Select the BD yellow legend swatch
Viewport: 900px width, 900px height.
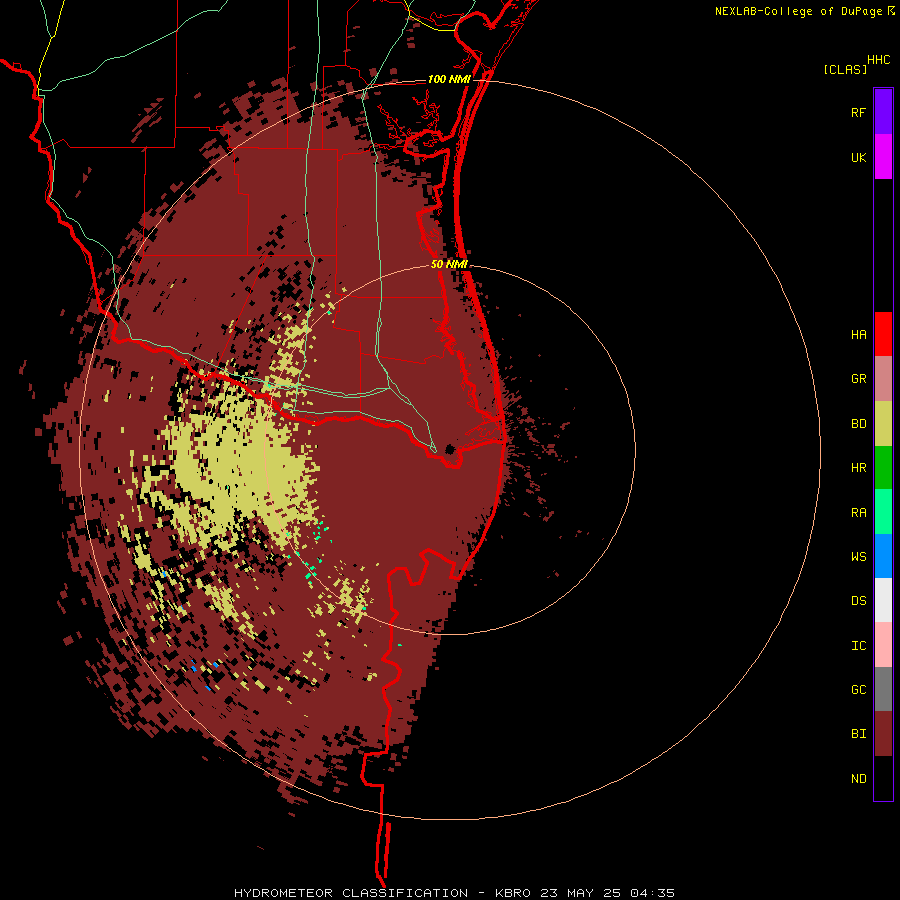pyautogui.click(x=883, y=424)
